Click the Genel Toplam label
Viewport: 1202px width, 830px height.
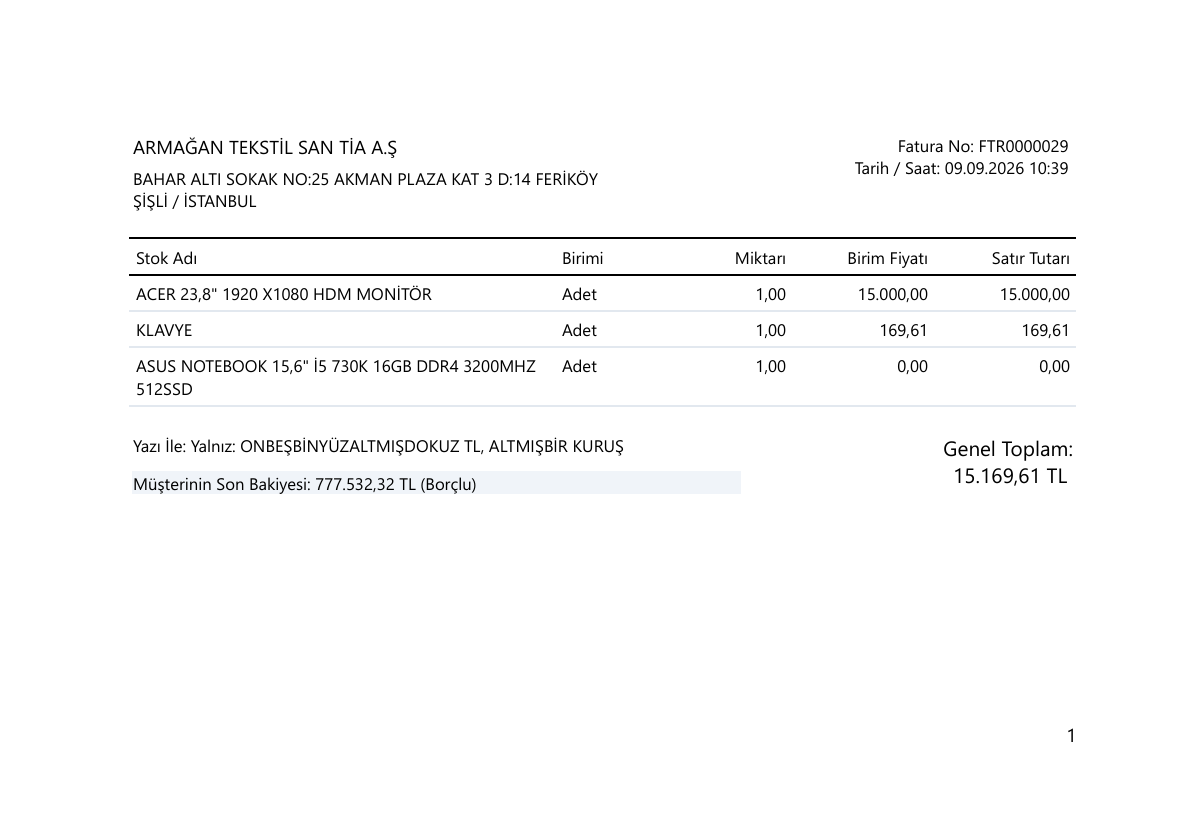(1008, 449)
